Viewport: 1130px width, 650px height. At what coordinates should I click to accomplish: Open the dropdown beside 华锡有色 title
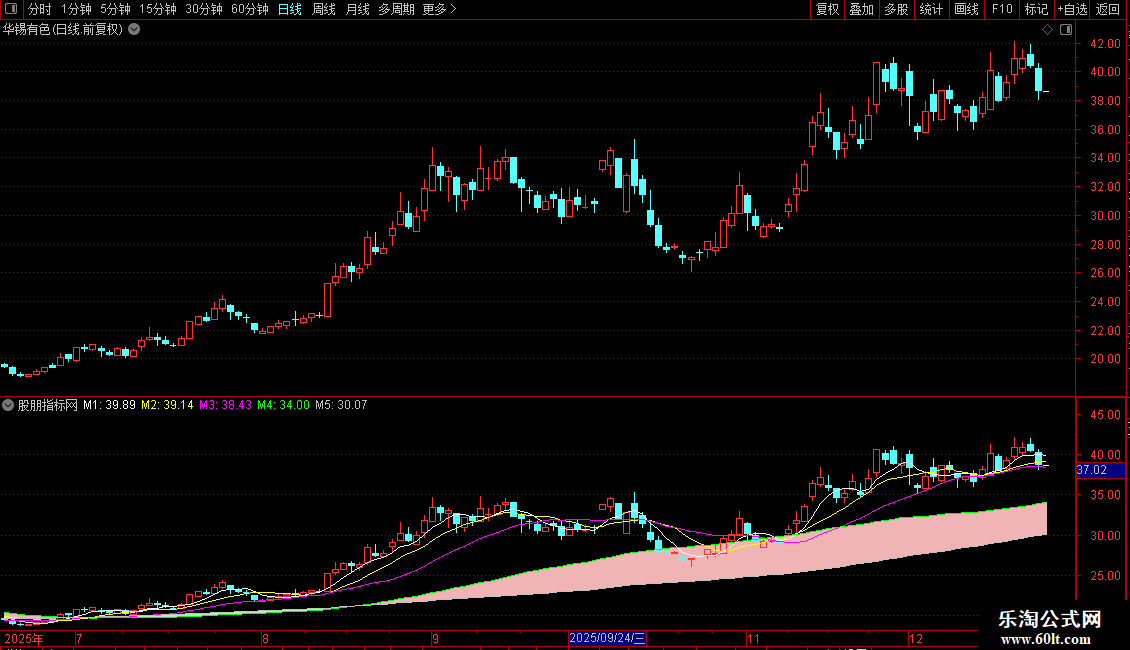[134, 30]
